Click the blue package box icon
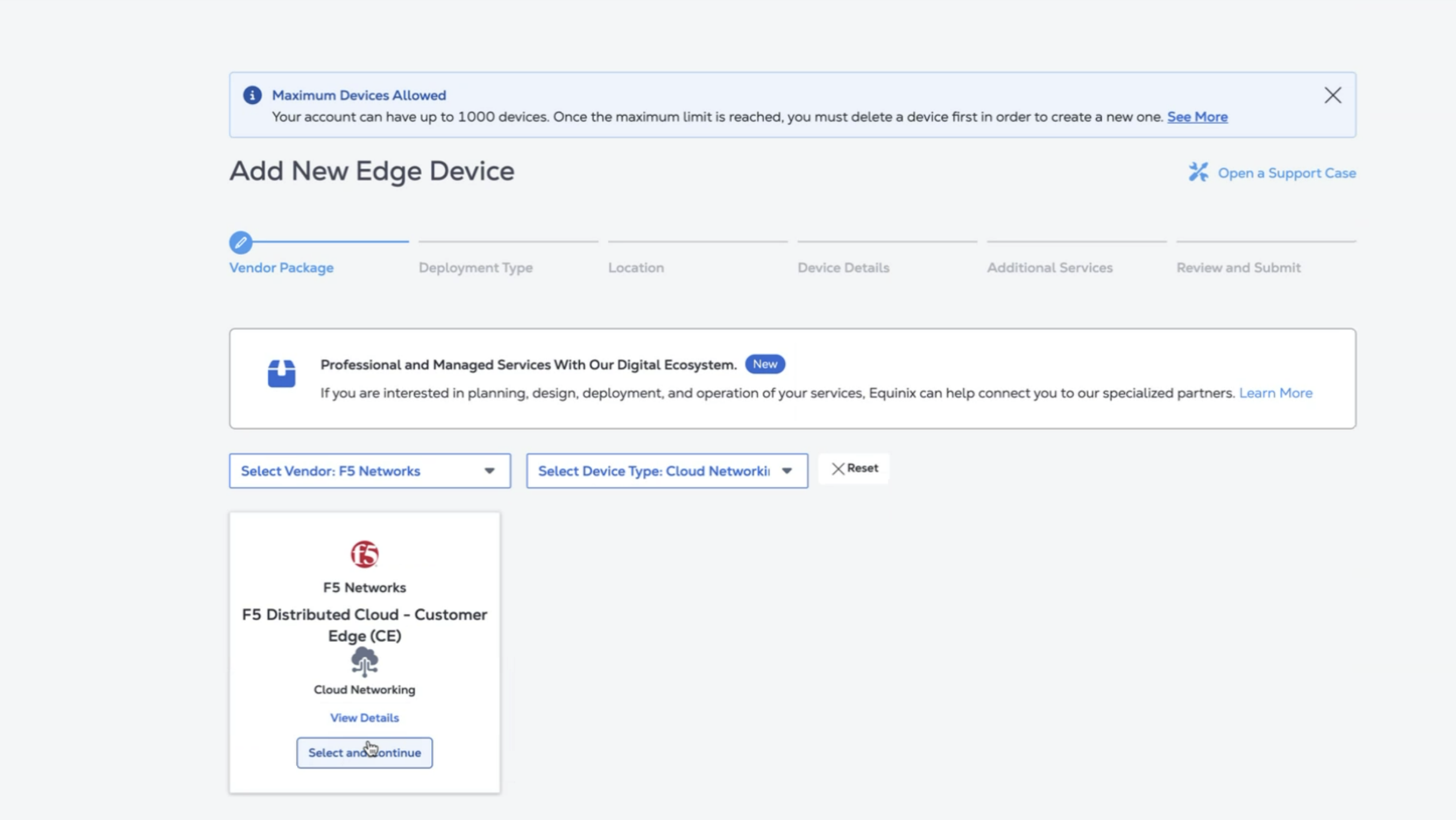Image resolution: width=1456 pixels, height=820 pixels. (281, 374)
